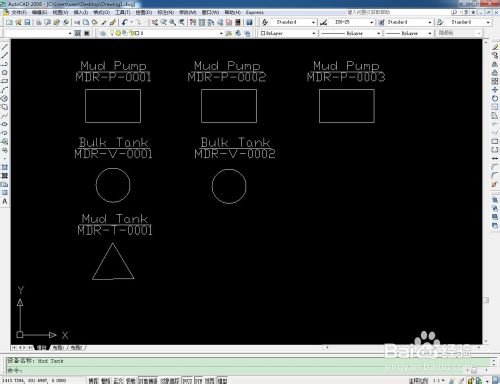500x384 pixels.
Task: Toggle Object Snap Tracking in status bar
Action: point(170,380)
